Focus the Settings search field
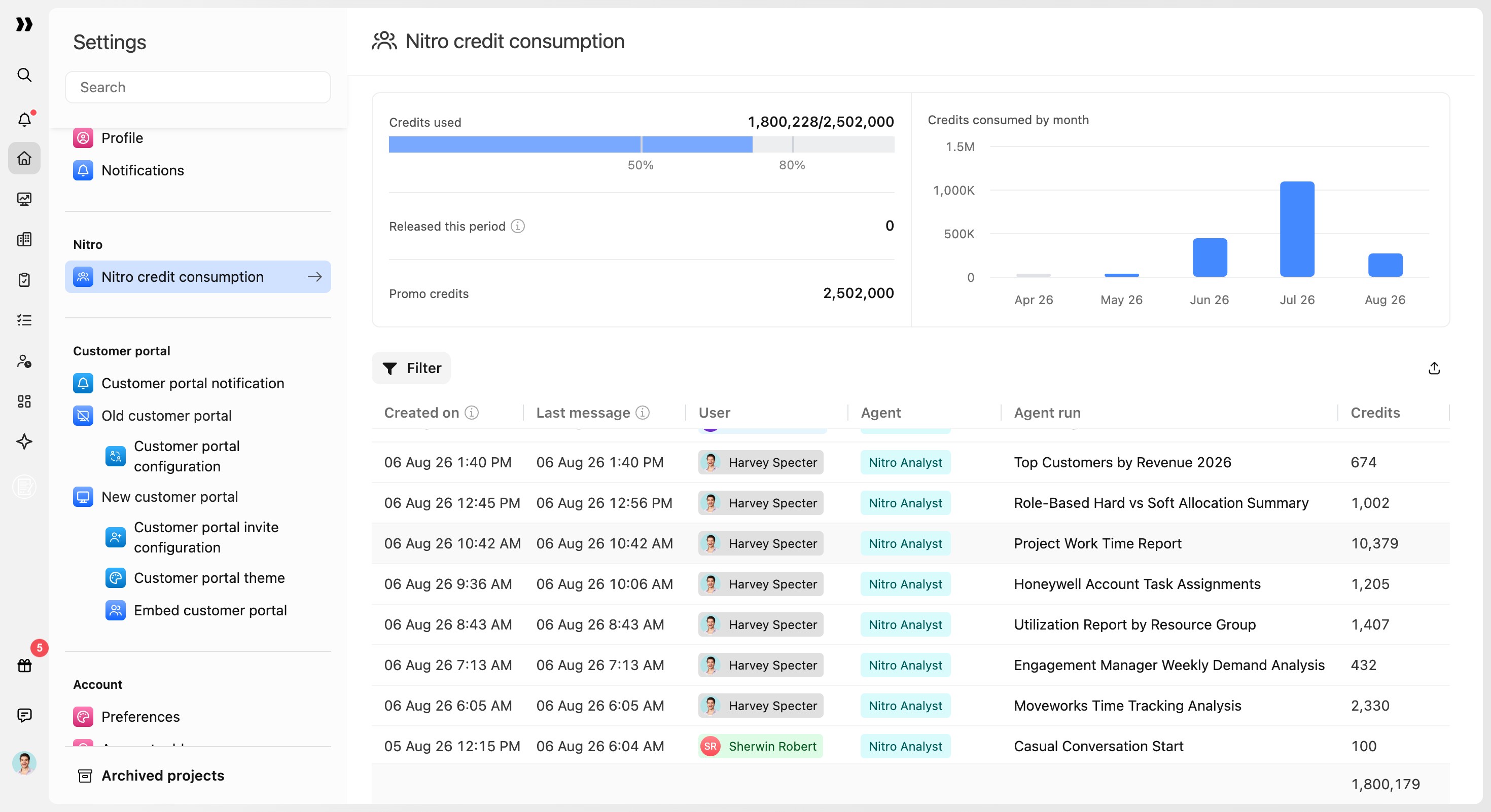The width and height of the screenshot is (1491, 812). pyautogui.click(x=198, y=87)
